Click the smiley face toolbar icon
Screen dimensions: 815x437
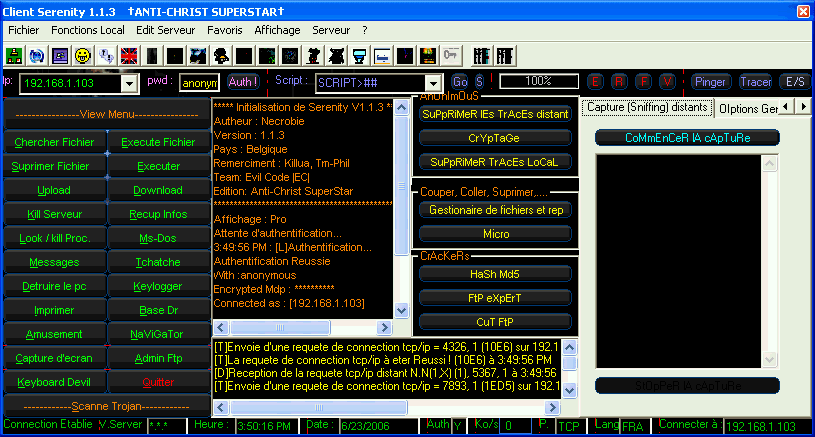coord(83,54)
